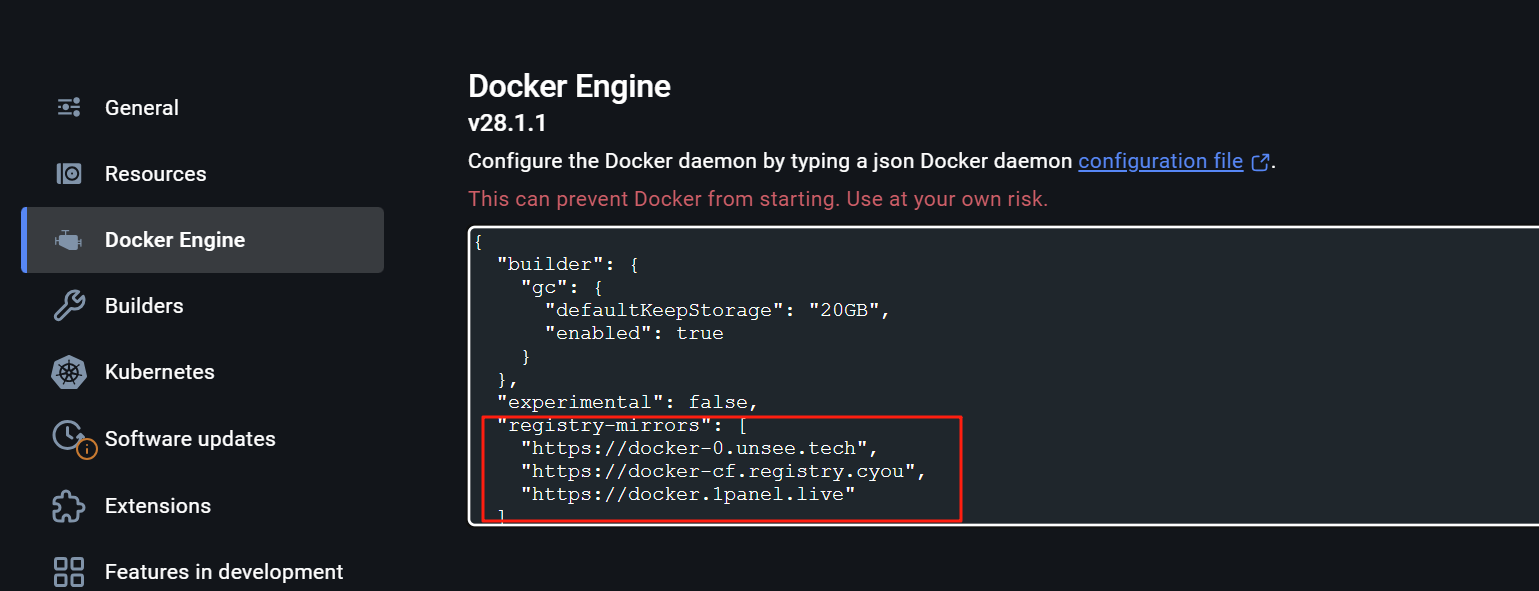Image resolution: width=1539 pixels, height=591 pixels.
Task: Open the Kubernetes helm wheel icon
Action: [x=69, y=372]
